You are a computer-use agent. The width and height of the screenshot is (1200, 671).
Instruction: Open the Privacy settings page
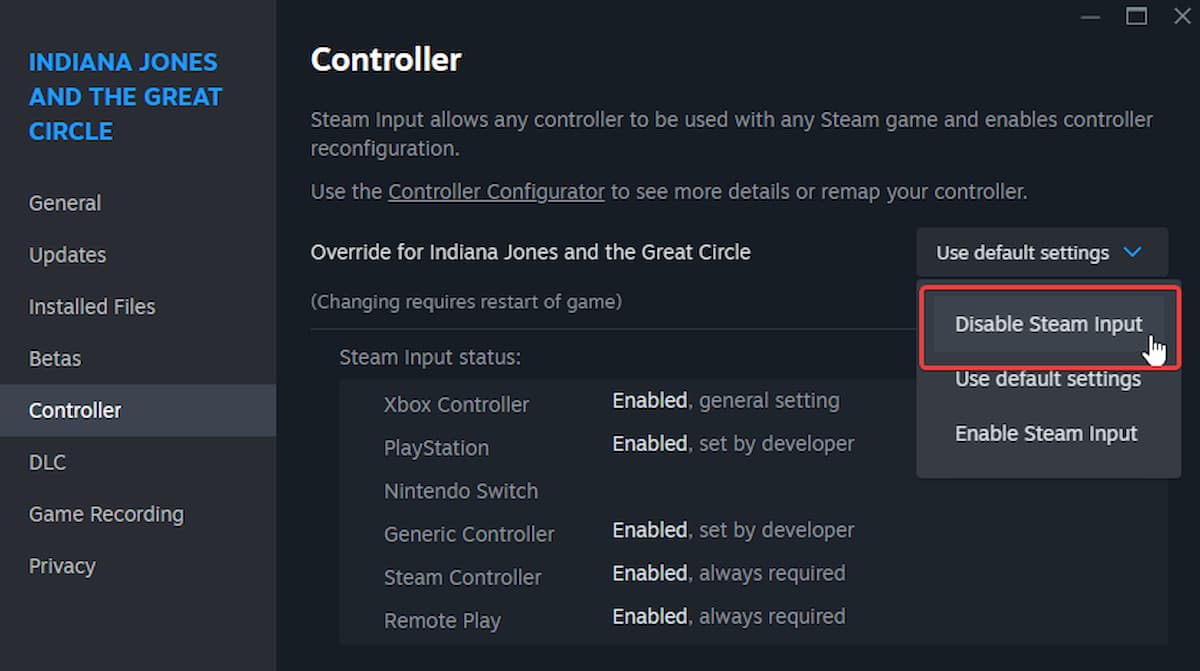[62, 565]
